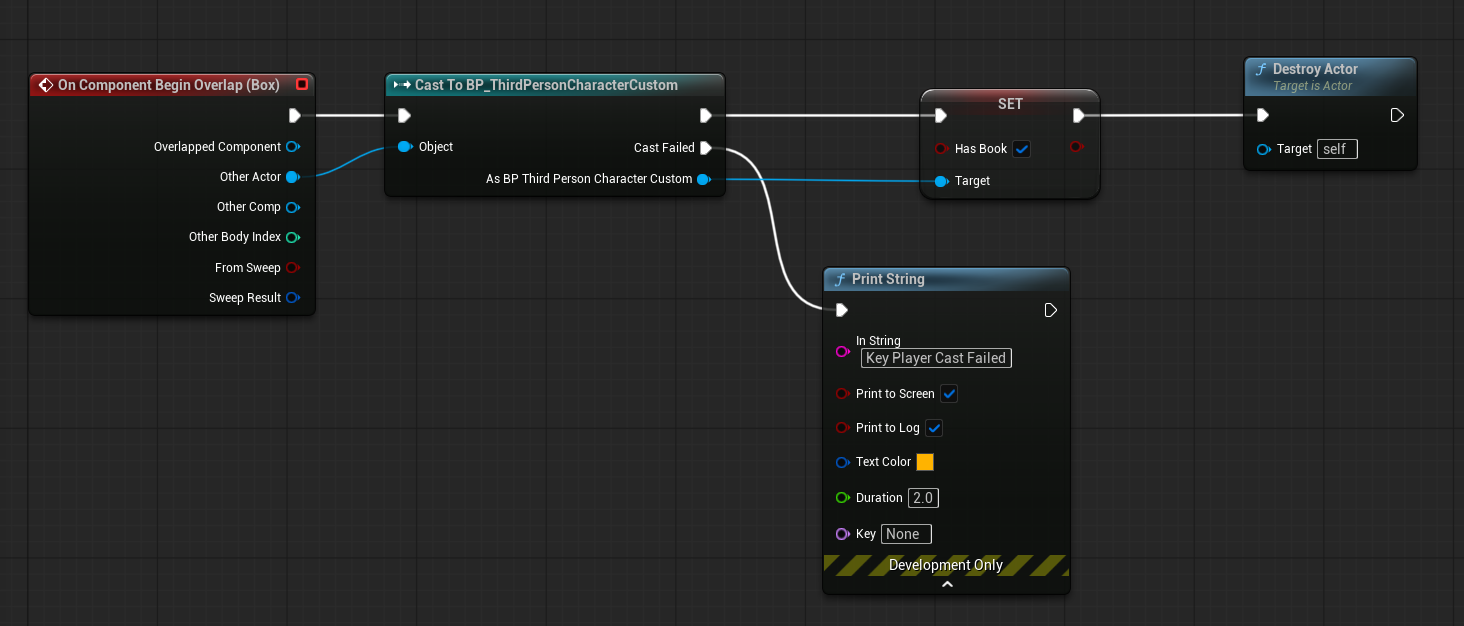Select the Cast To BP_ThirdPersonCharacterCustom node title
The image size is (1464, 626).
click(x=546, y=85)
